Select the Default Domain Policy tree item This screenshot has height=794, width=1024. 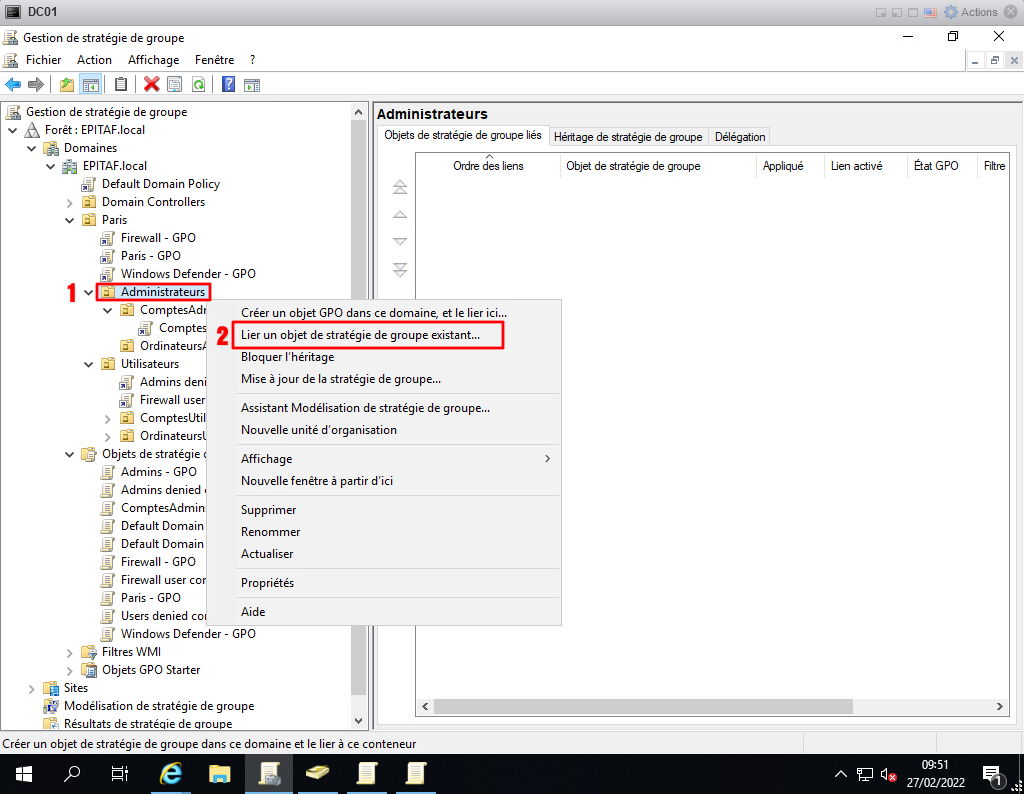160,184
